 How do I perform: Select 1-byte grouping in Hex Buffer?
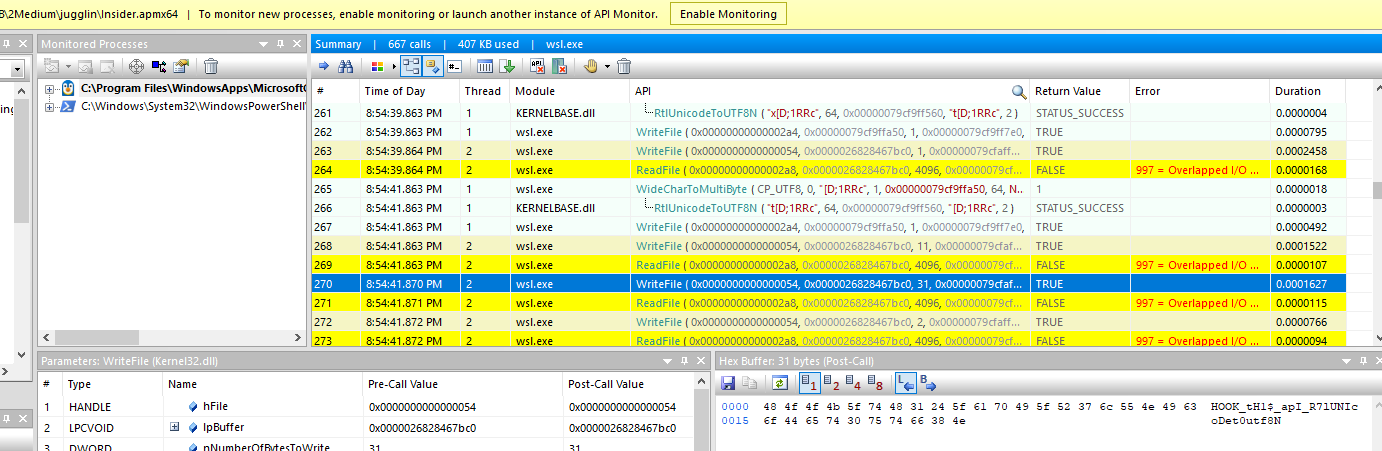click(x=809, y=382)
